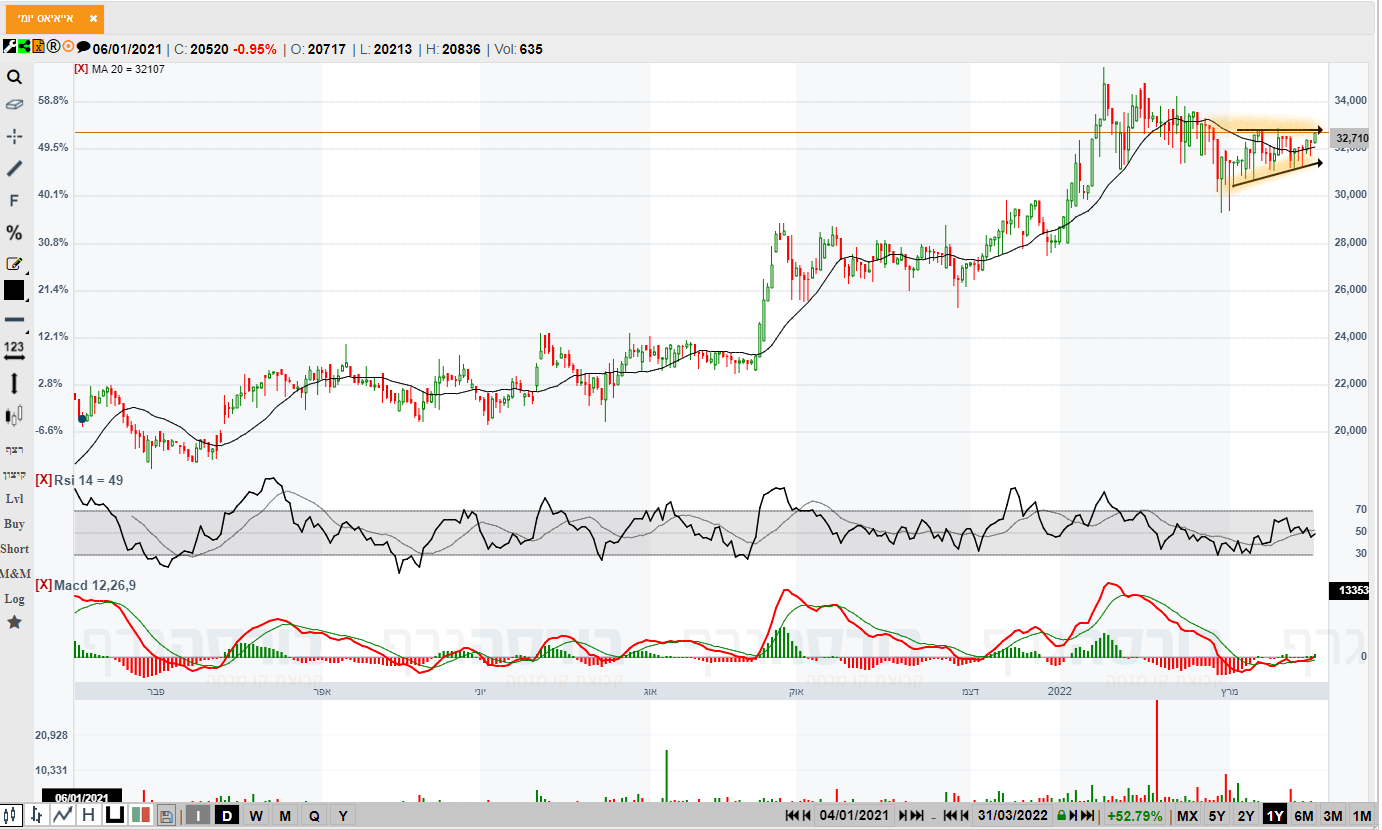The width and height of the screenshot is (1382, 830).
Task: Set chart range to 2Y
Action: [1246, 816]
